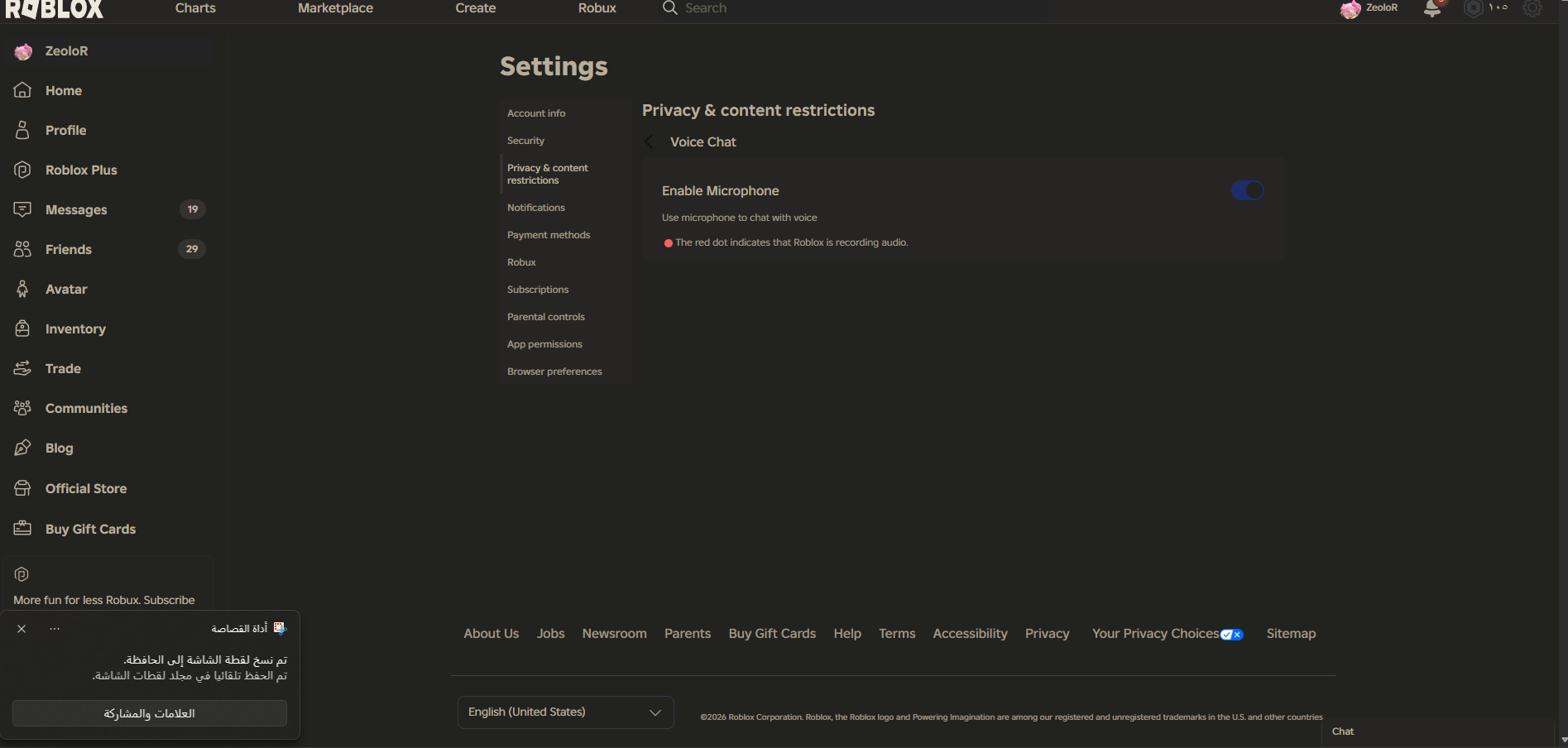Click the Messages count badge 19

tap(193, 209)
